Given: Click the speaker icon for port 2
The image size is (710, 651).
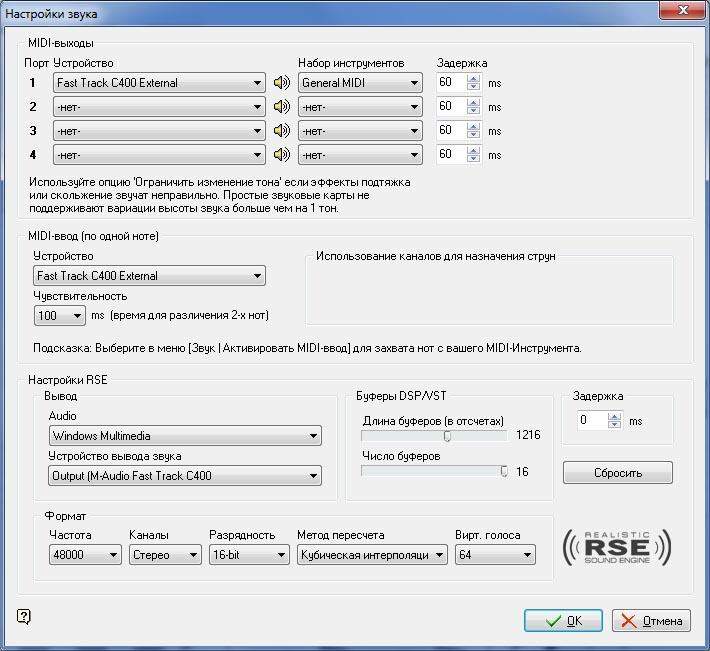Looking at the screenshot, I should [x=281, y=107].
